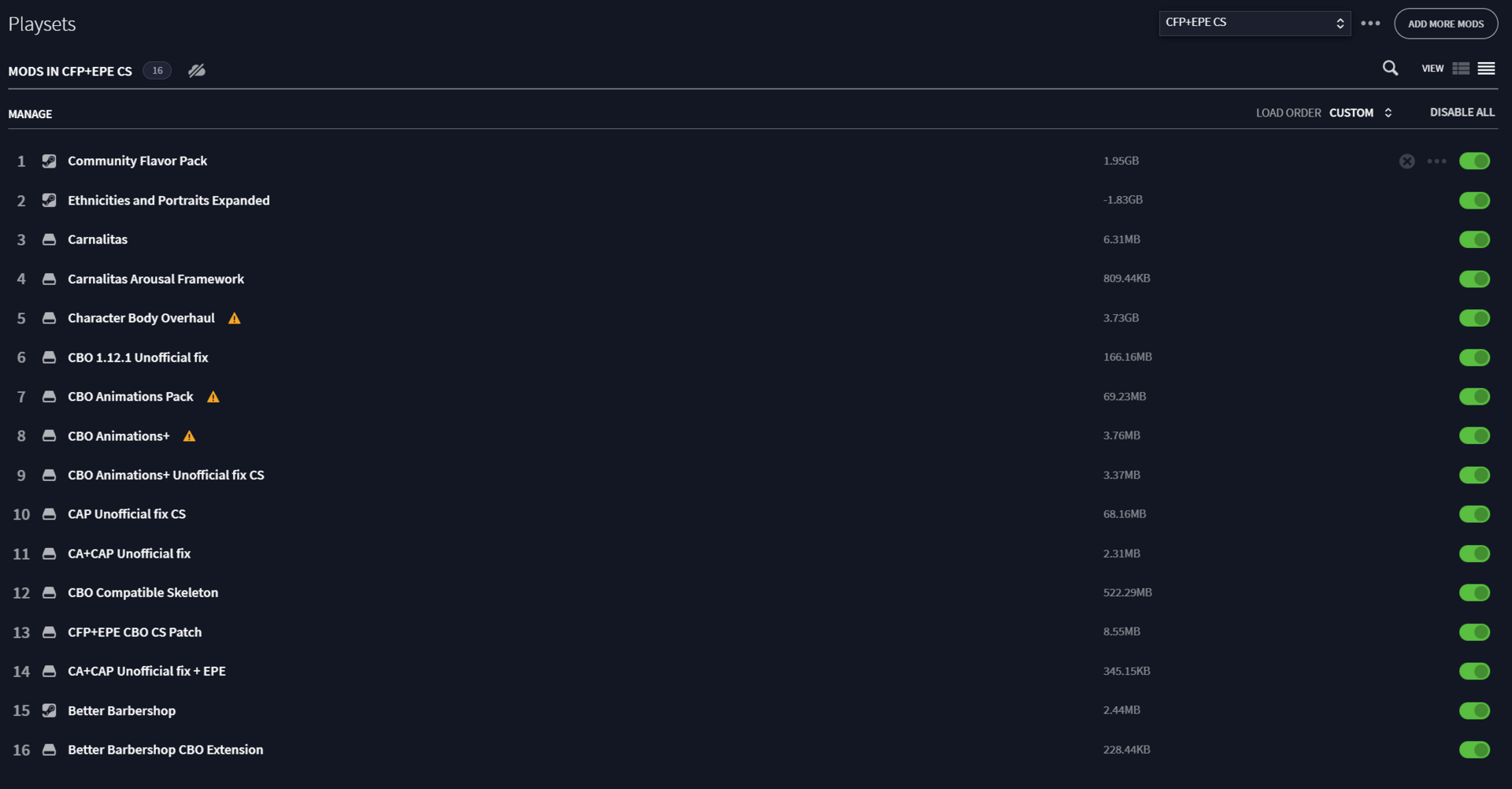Select CBO Animations+ Unofficial fix CS name
Viewport: 1512px width, 789px height.
pos(166,476)
